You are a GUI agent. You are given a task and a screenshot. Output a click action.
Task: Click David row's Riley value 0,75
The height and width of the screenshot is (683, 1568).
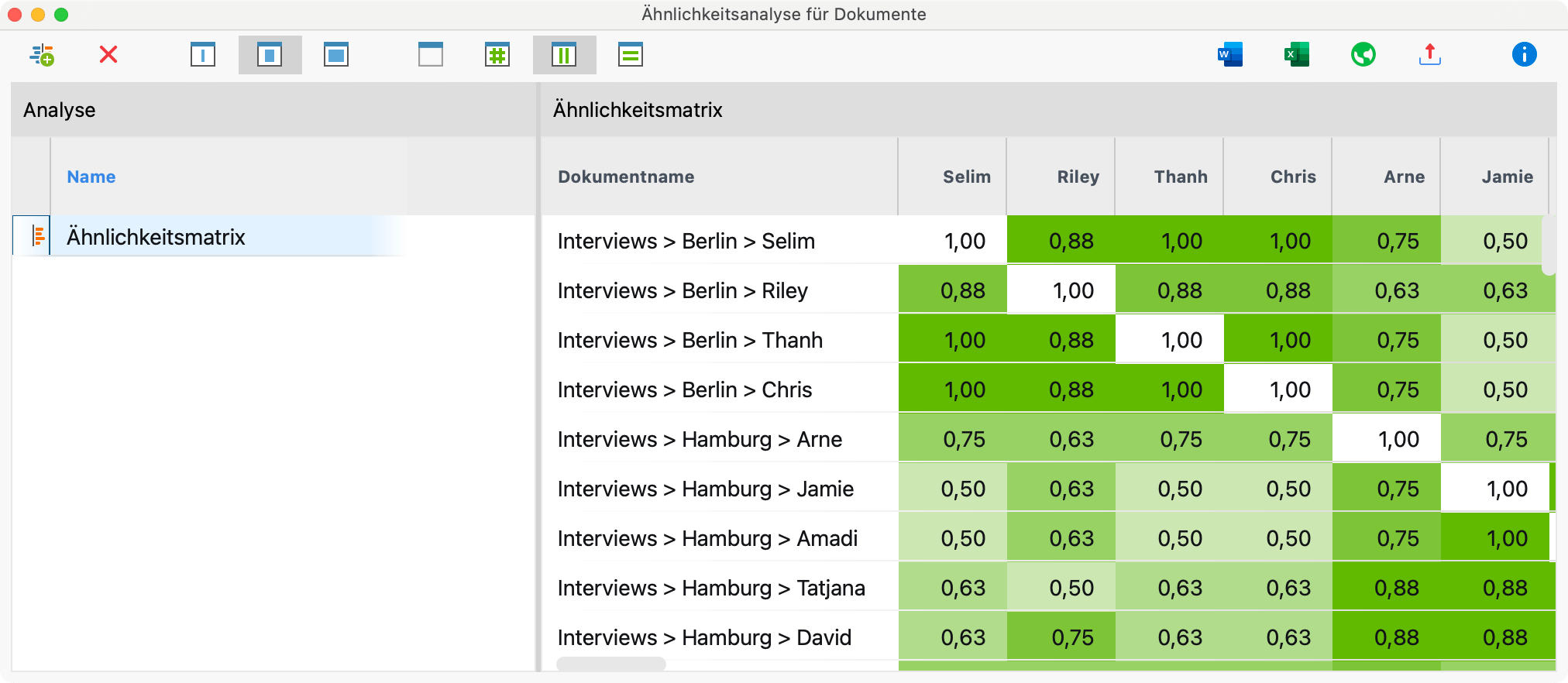pos(1061,636)
